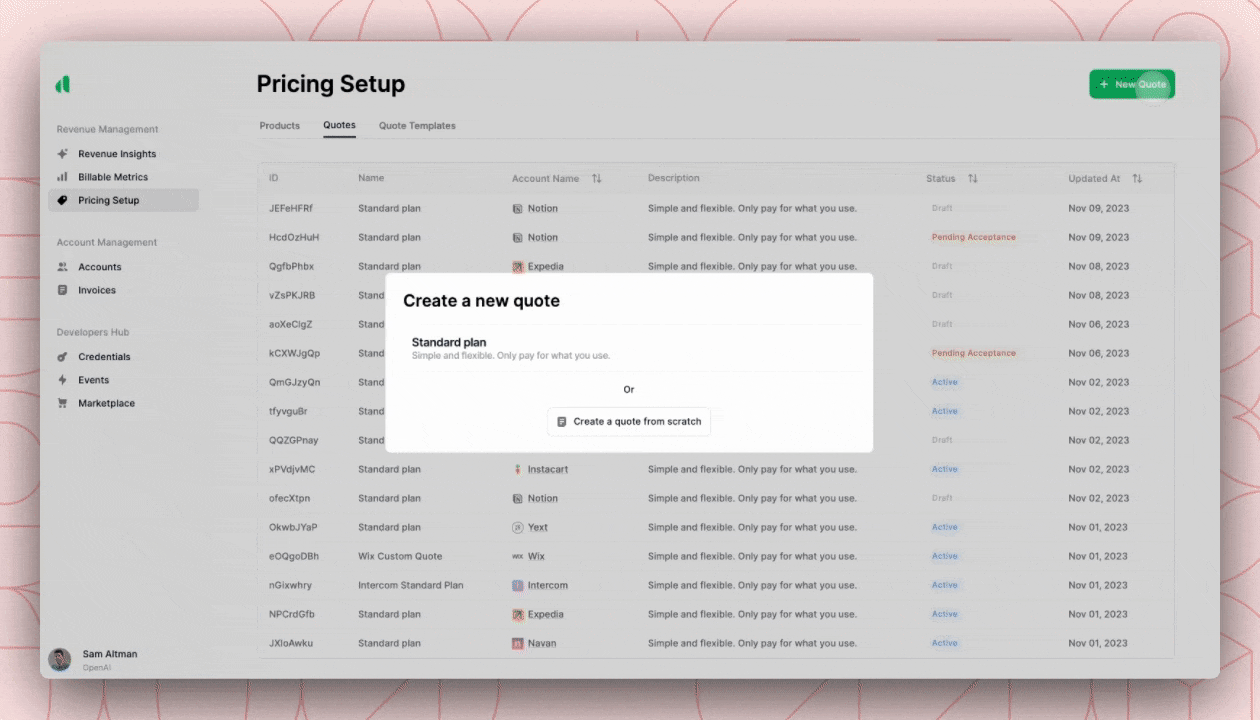Open Marketplace from sidebar
The width and height of the screenshot is (1260, 720).
(106, 403)
